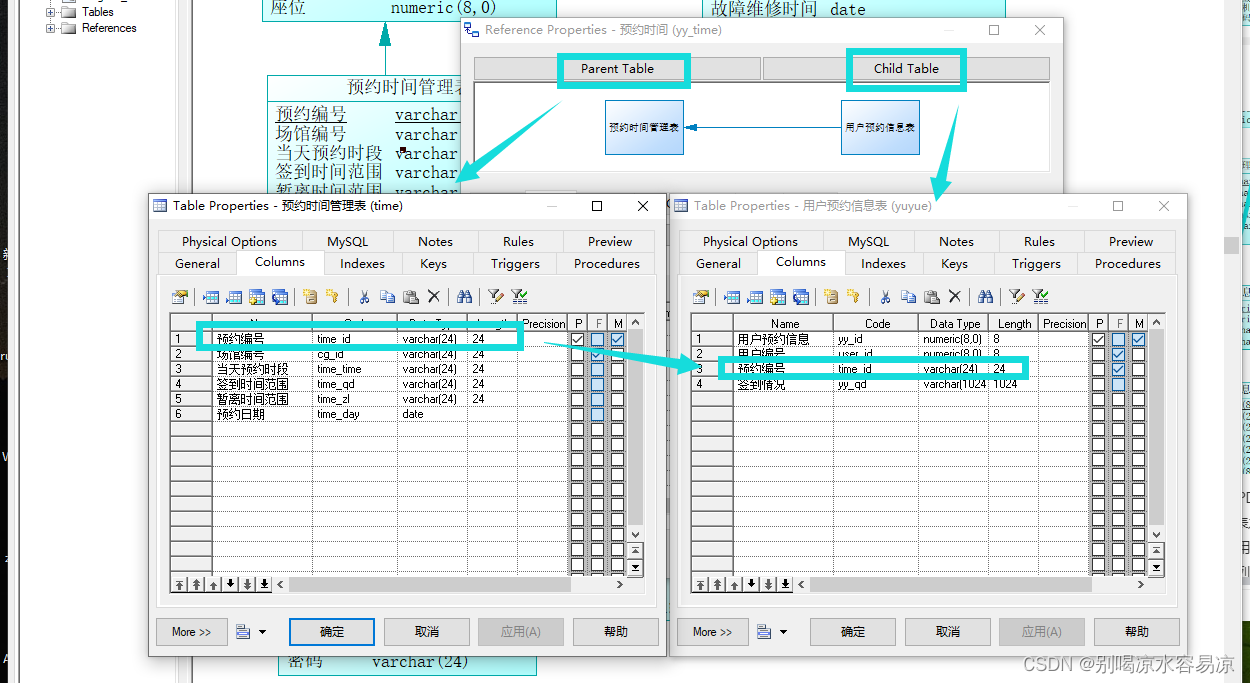Click the More >> button
Image resolution: width=1250 pixels, height=683 pixels.
(190, 631)
